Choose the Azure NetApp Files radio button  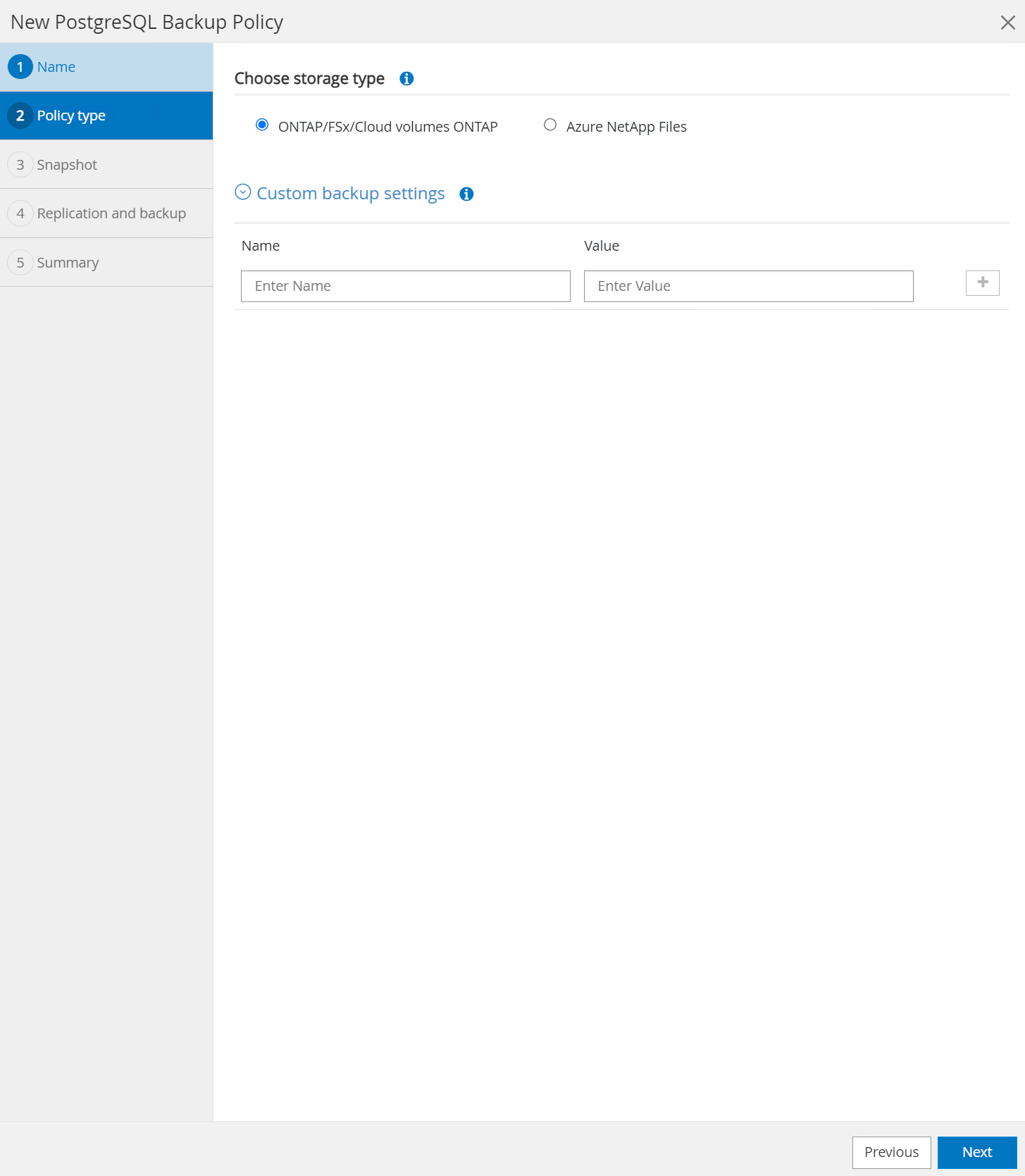[x=550, y=125]
